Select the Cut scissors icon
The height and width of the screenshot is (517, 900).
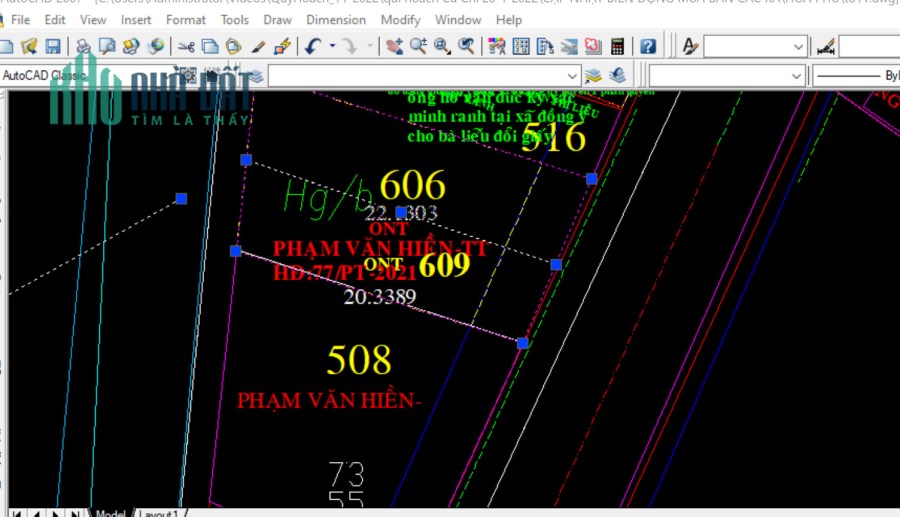pos(185,46)
